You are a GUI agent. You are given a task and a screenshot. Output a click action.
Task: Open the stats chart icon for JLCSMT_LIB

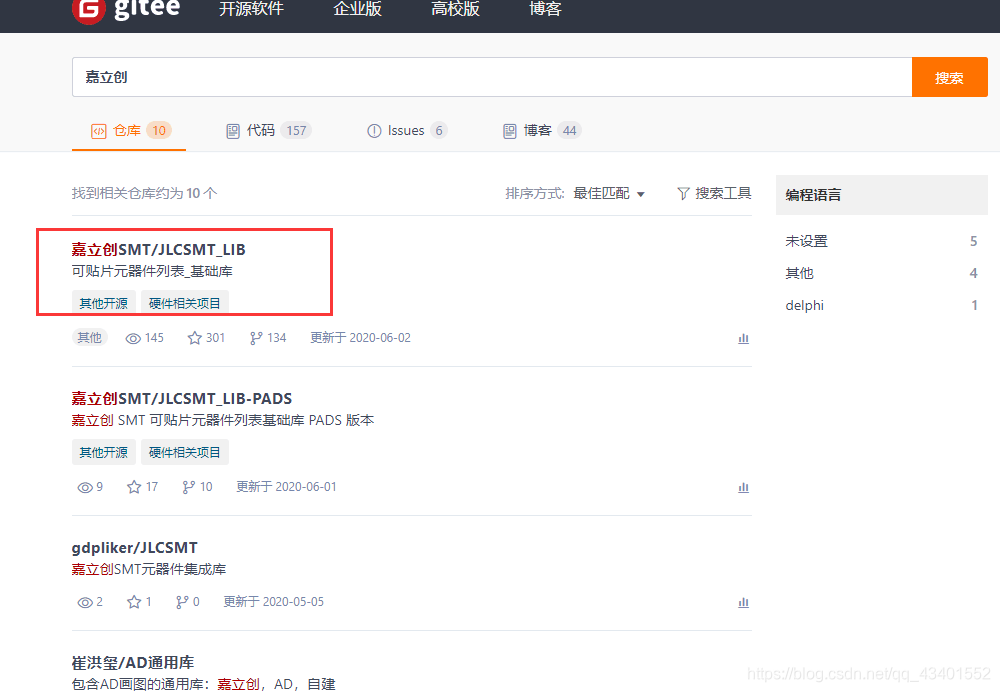[743, 338]
